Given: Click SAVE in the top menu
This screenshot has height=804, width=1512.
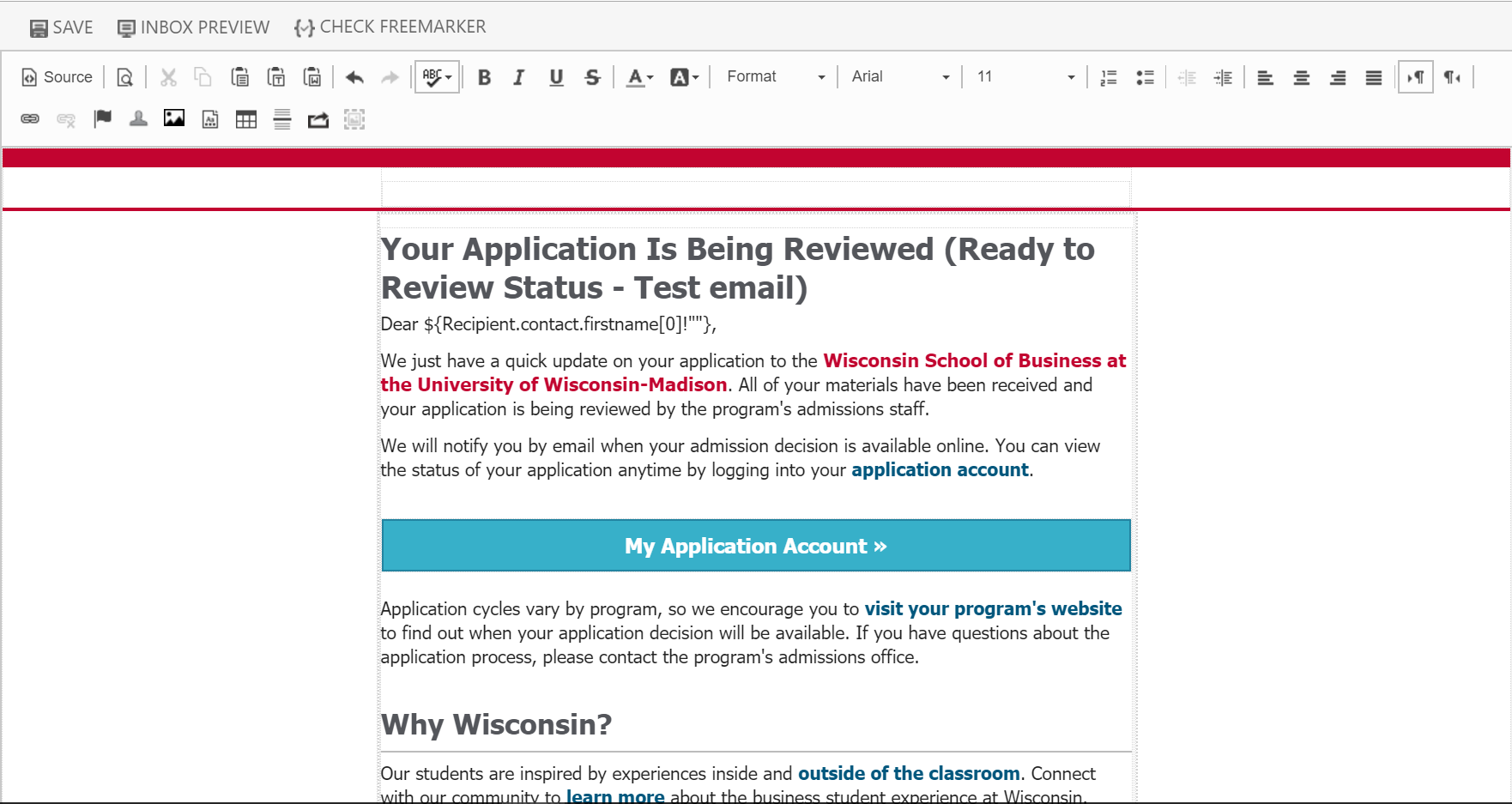Looking at the screenshot, I should click(x=62, y=27).
